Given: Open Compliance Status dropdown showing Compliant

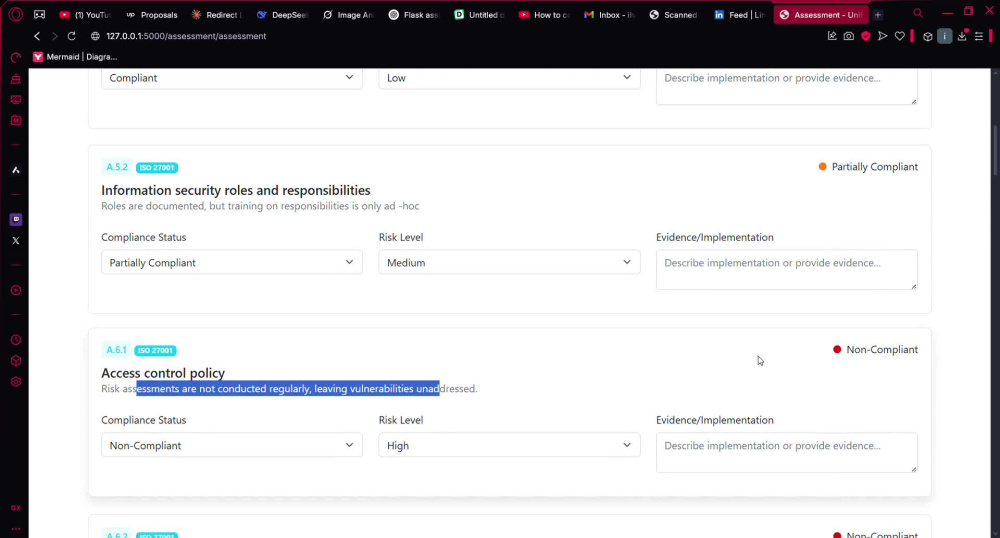Looking at the screenshot, I should 232,78.
